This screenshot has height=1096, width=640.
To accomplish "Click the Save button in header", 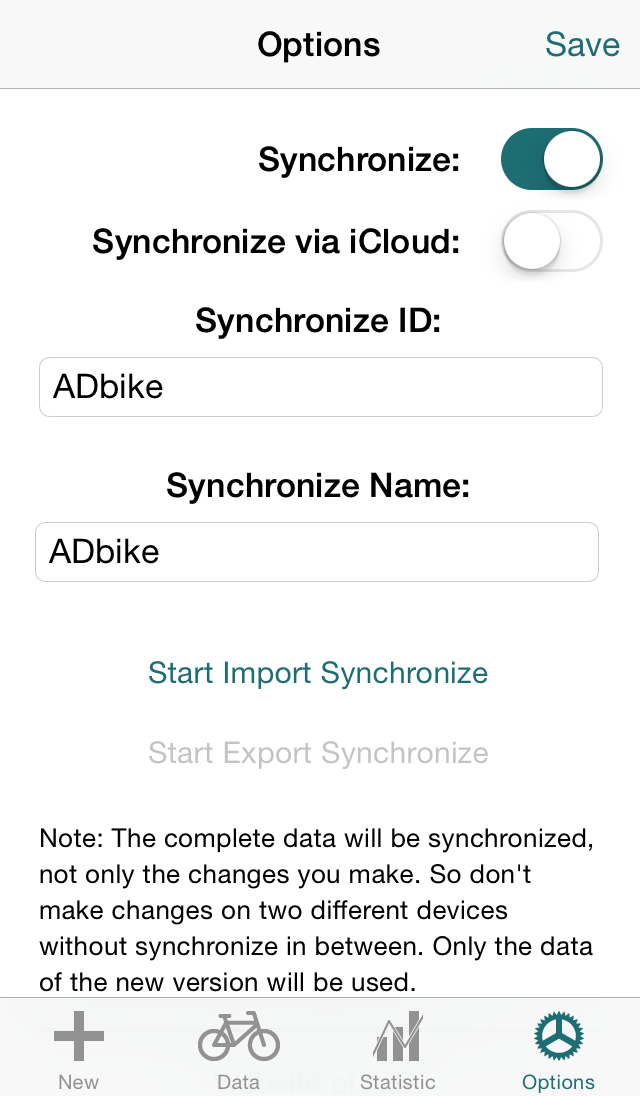I will click(582, 45).
